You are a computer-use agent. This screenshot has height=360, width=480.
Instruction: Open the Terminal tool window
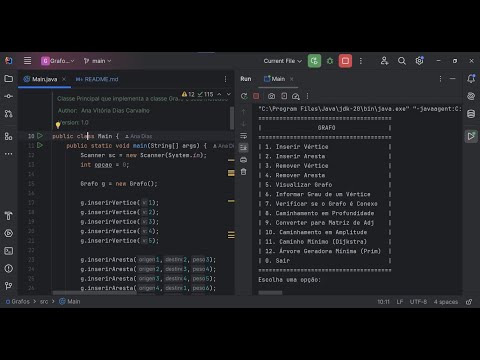click(x=9, y=251)
